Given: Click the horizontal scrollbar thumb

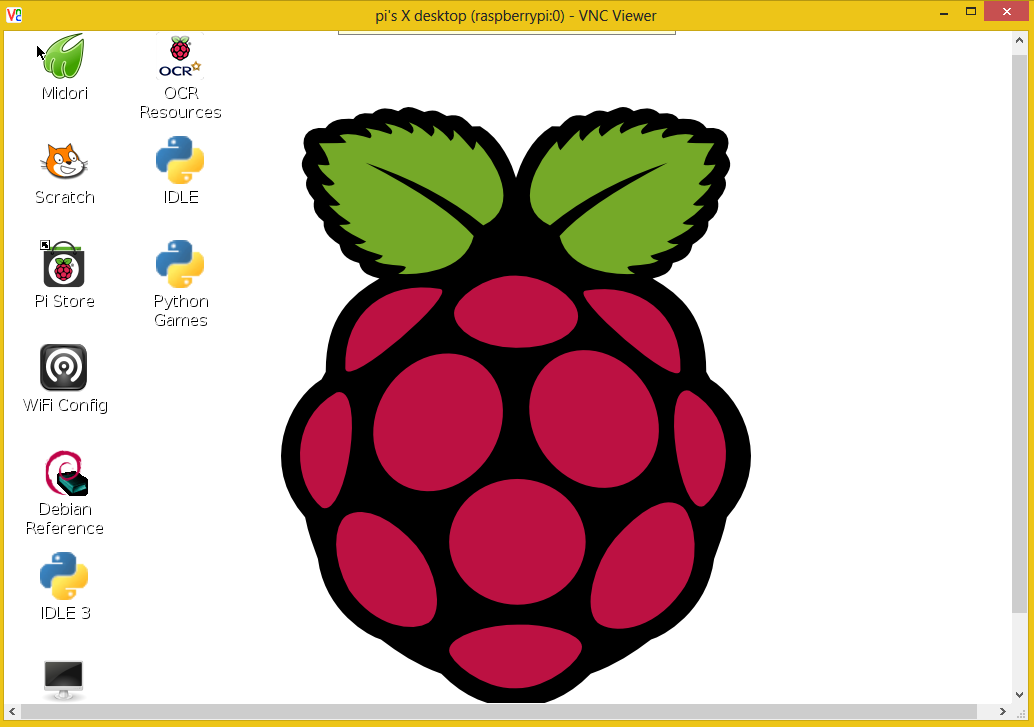Looking at the screenshot, I should click(499, 711).
